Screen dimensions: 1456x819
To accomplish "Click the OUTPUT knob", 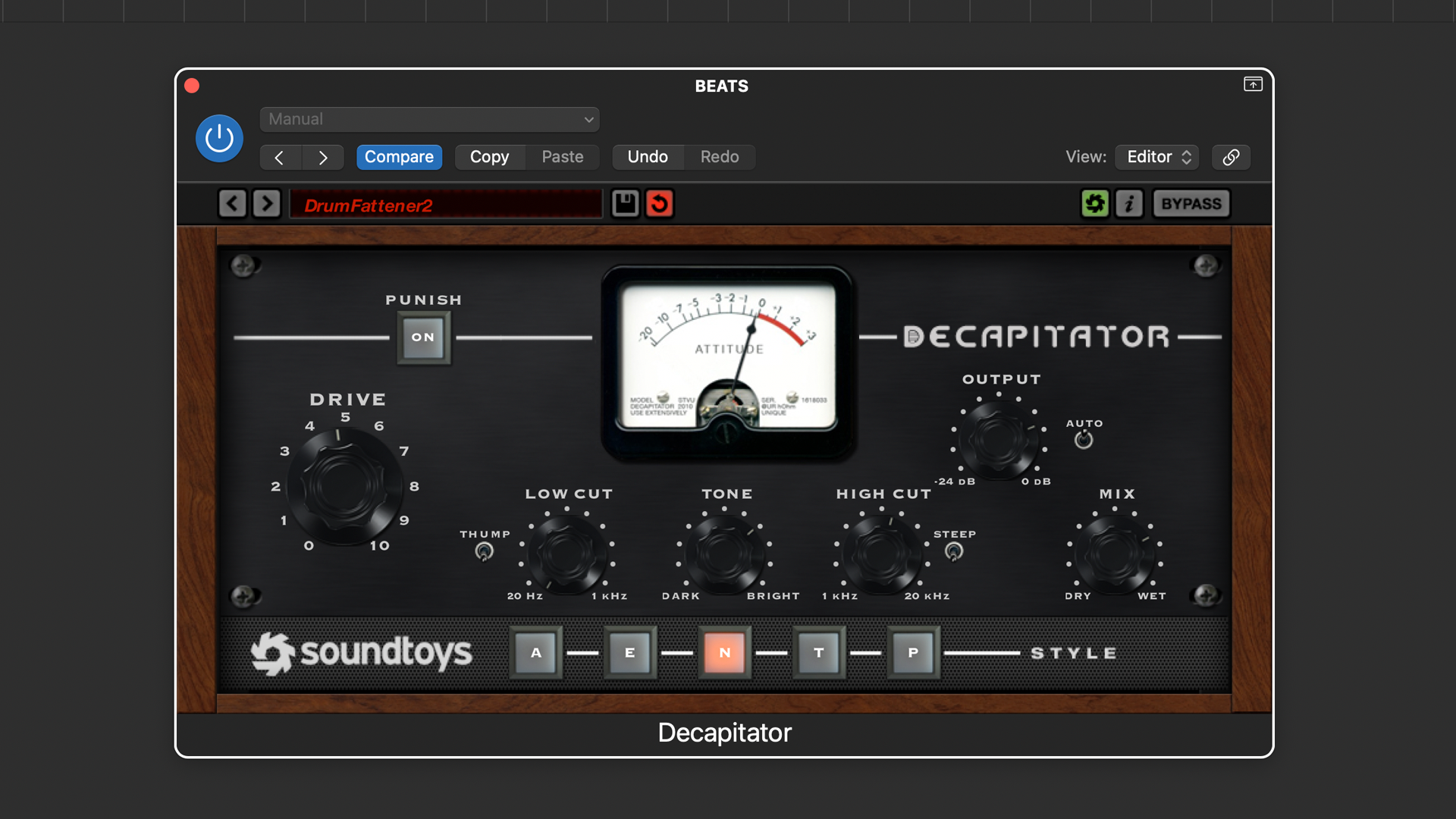I will coord(999,439).
